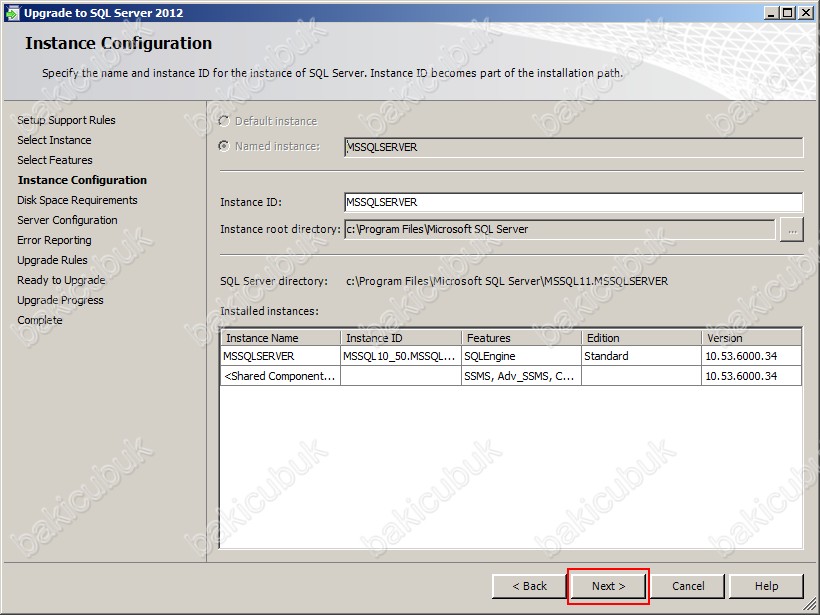This screenshot has height=615, width=820.
Task: Minimize the upgrade wizard window
Action: pos(770,13)
